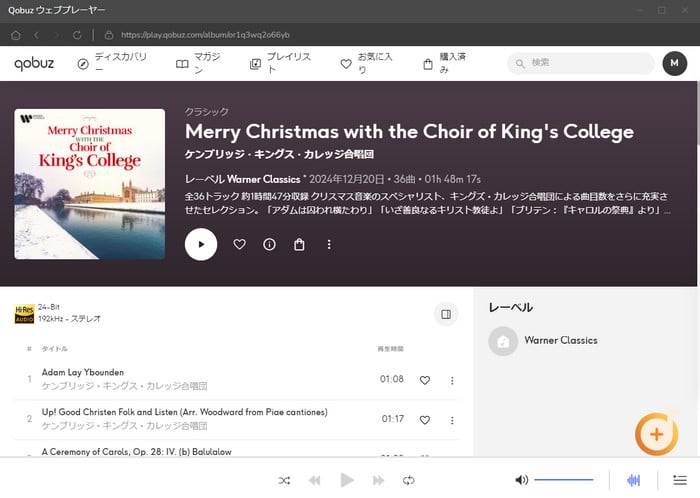Play A Ceremony of Carols Balulalow track
The width and height of the screenshot is (700, 498).
137,451
